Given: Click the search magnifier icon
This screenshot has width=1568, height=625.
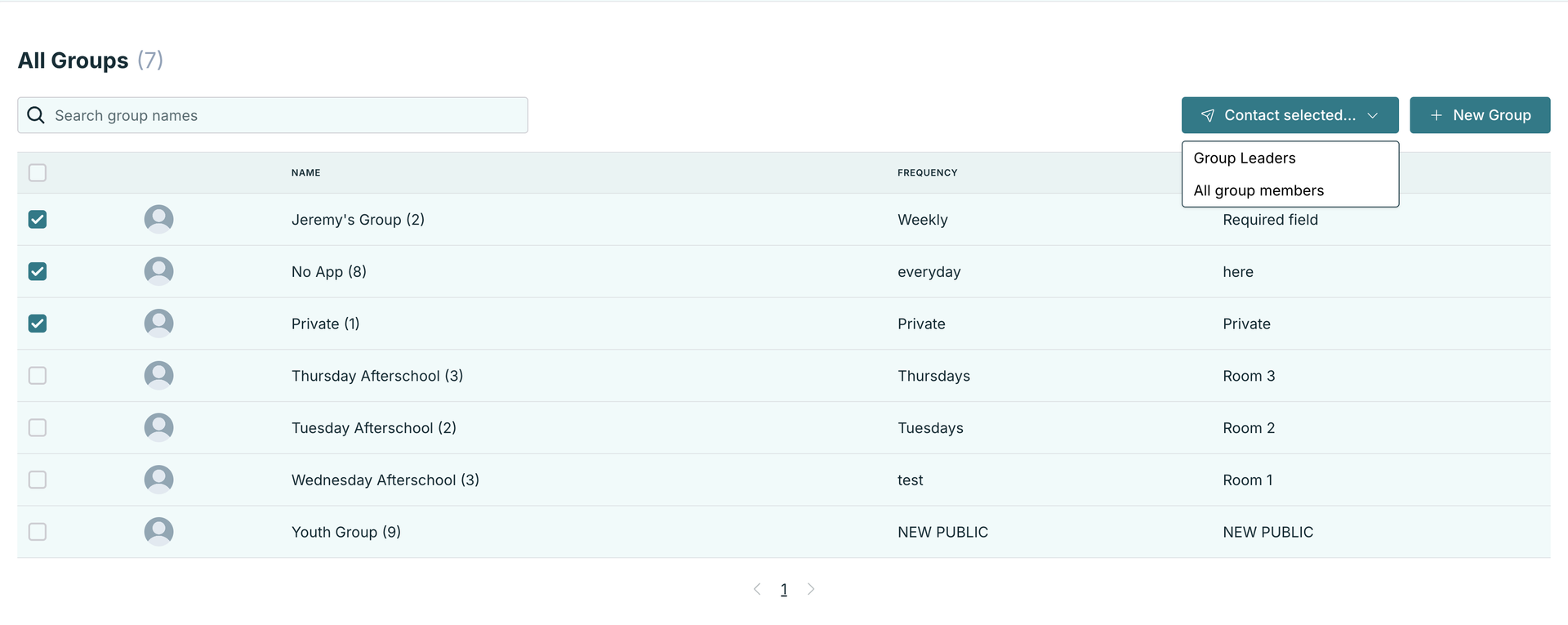Looking at the screenshot, I should click(36, 115).
